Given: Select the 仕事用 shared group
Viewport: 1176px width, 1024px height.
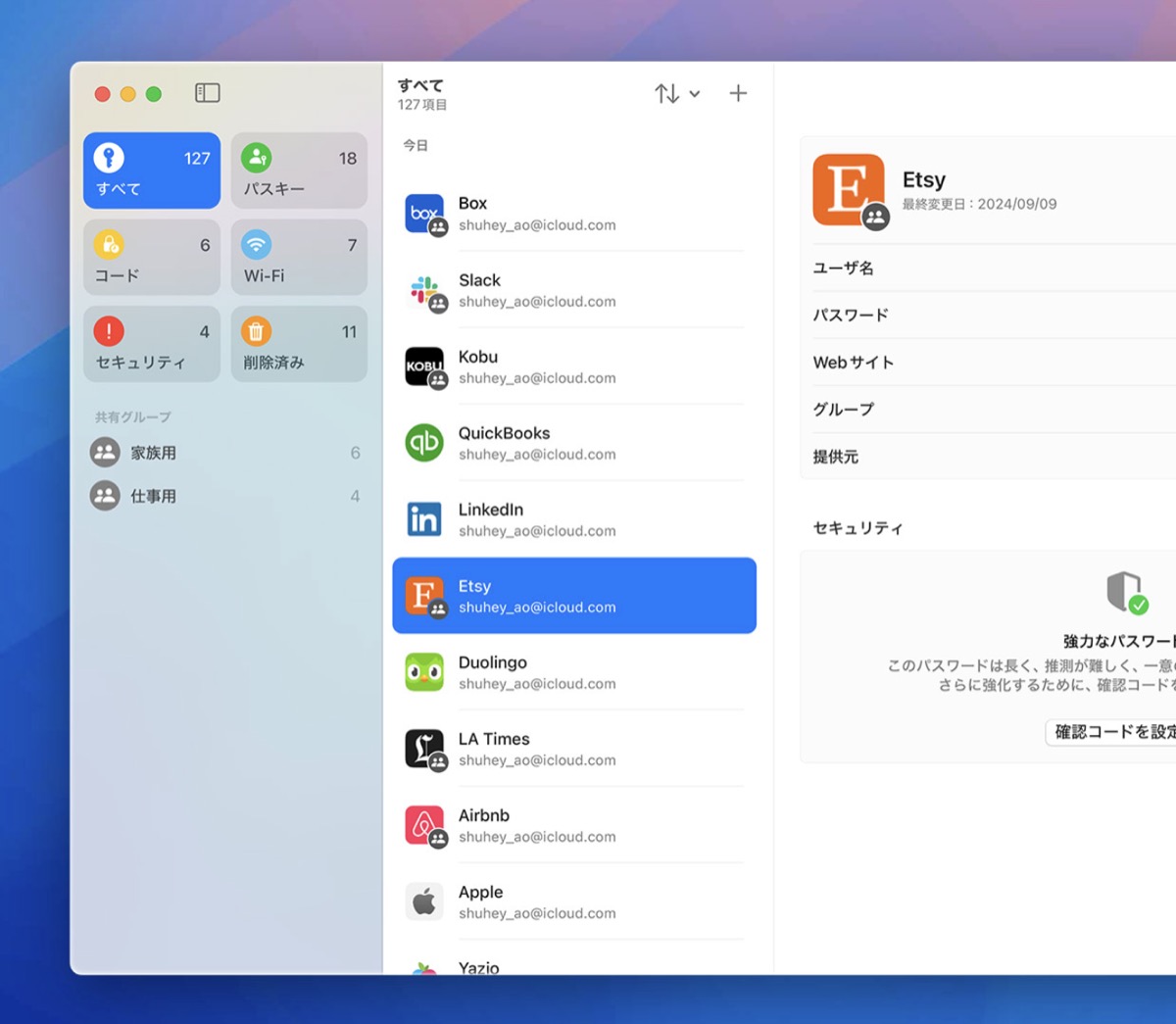Looking at the screenshot, I should pyautogui.click(x=154, y=496).
